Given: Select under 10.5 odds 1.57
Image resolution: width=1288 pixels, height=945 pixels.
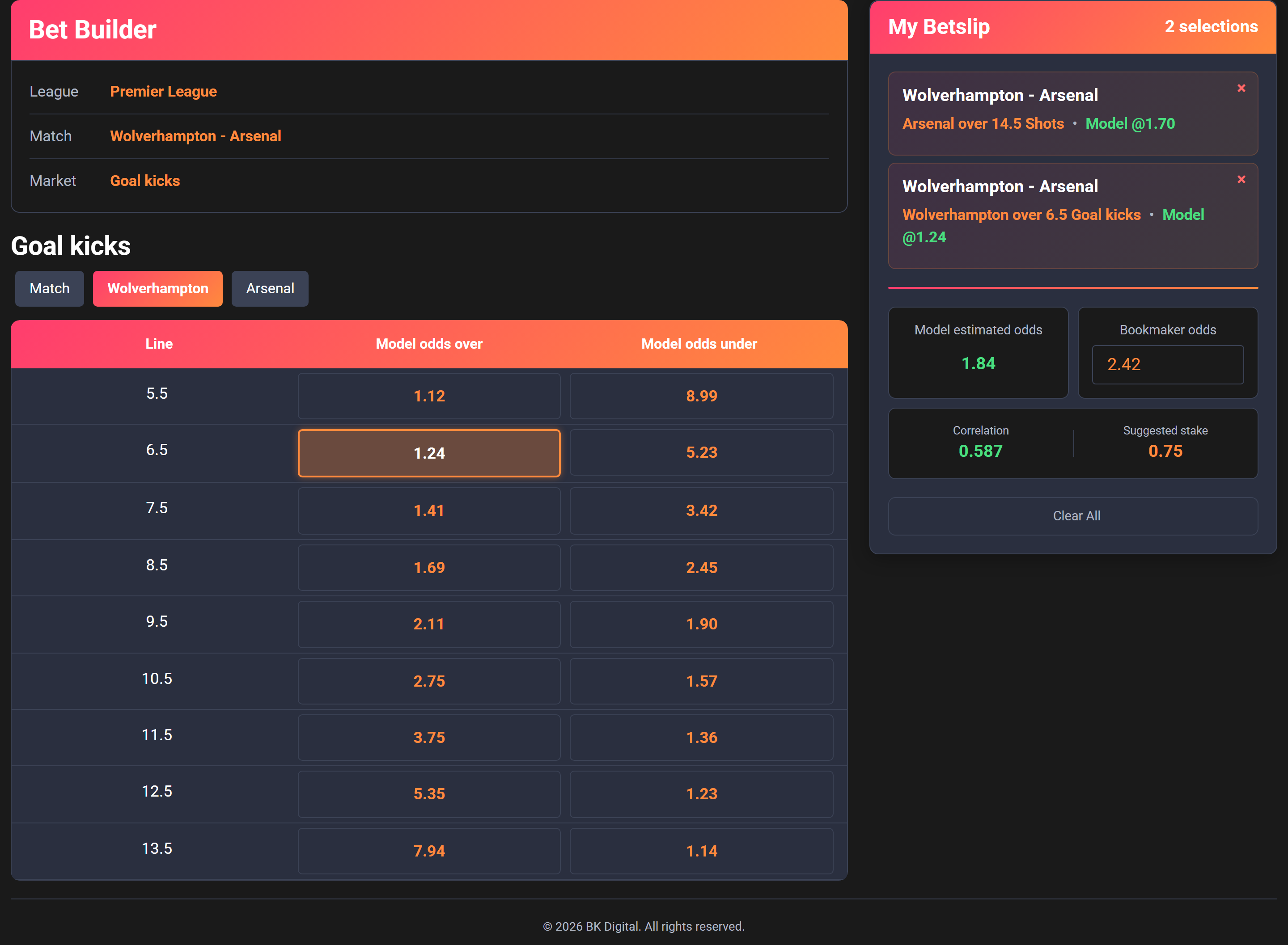Looking at the screenshot, I should [x=702, y=681].
